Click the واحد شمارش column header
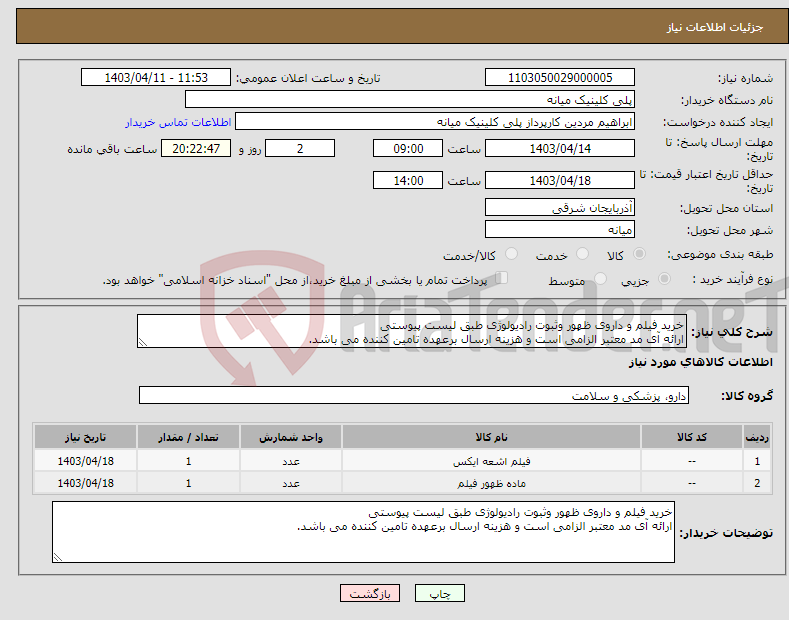Screen dimensions: 789x620 291,437
